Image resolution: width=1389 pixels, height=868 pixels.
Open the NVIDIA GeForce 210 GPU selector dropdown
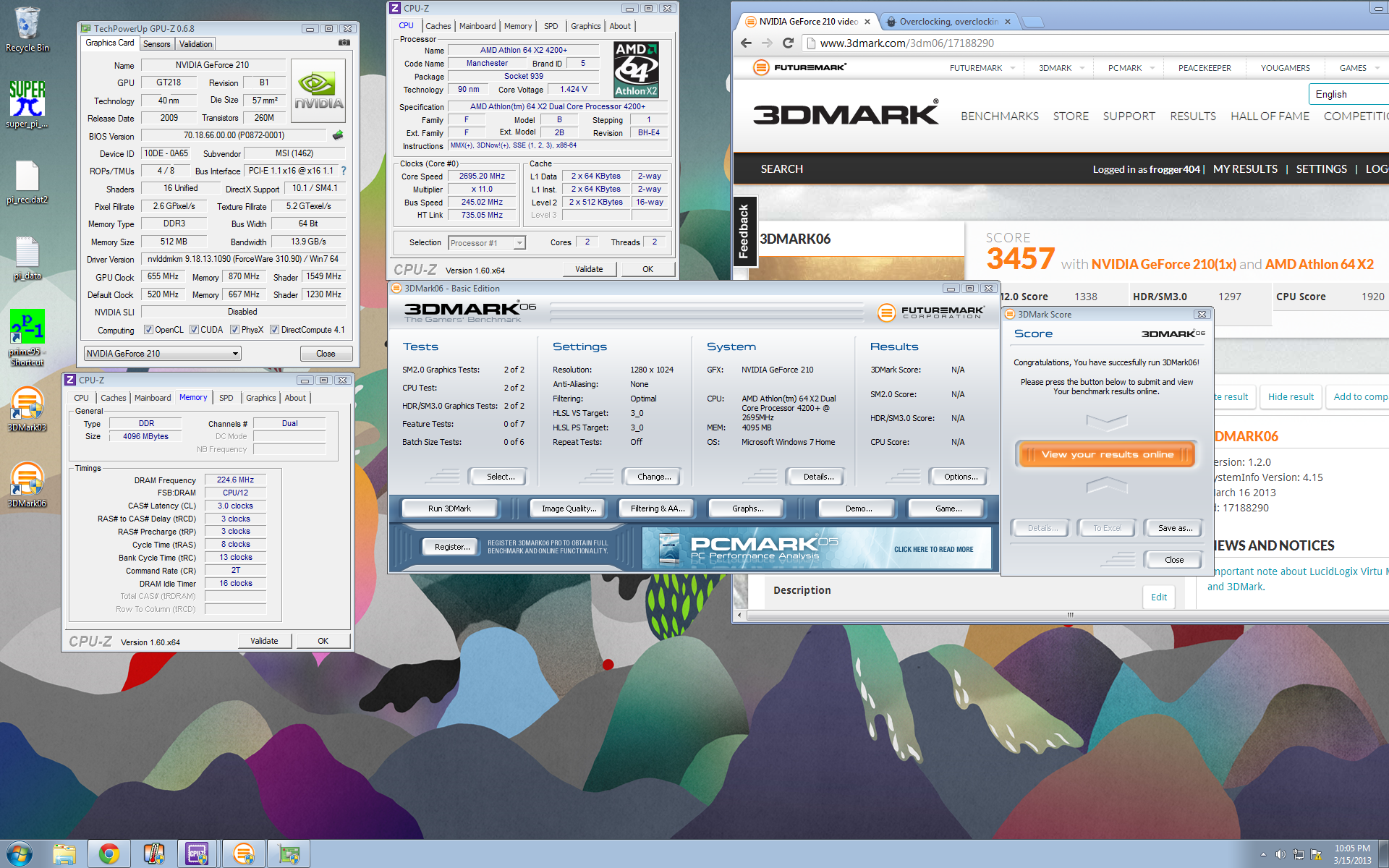coord(163,354)
